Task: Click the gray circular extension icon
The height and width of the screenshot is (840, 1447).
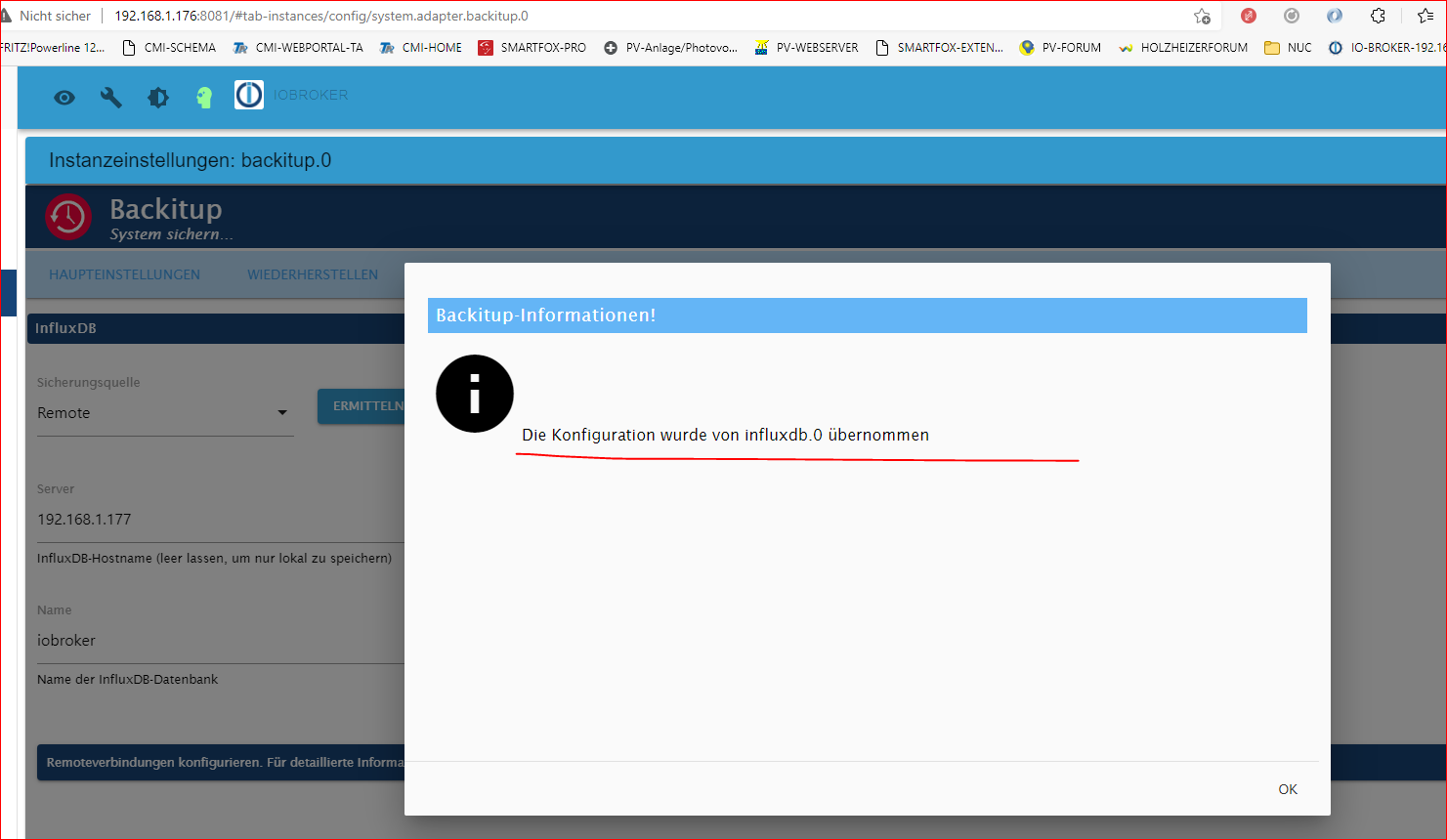Action: 1292,16
